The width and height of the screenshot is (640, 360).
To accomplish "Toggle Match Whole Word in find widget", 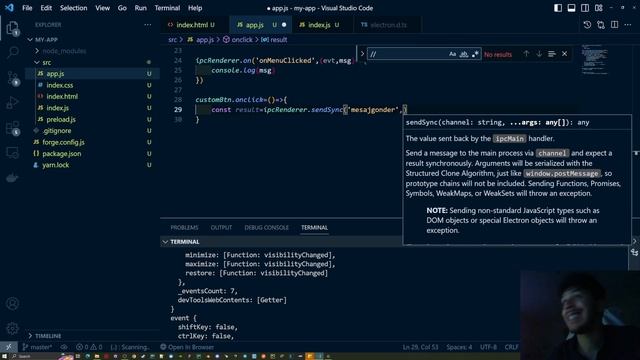I will pos(464,54).
